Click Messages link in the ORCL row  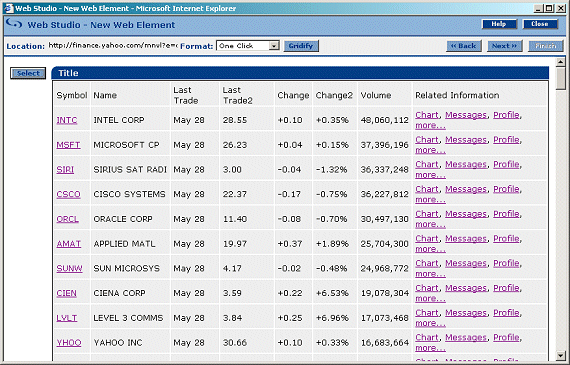pyautogui.click(x=466, y=214)
